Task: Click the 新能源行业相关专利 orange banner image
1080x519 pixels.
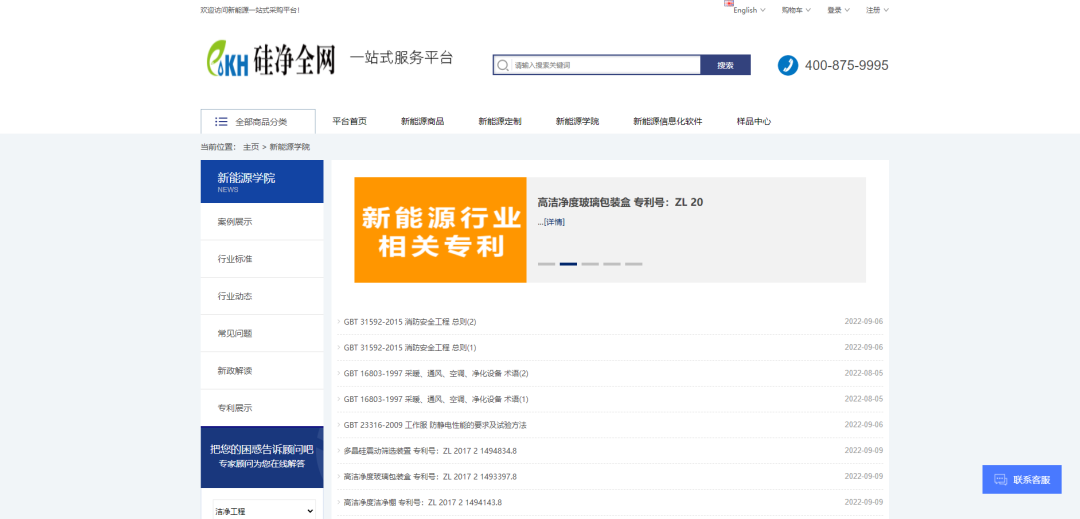Action: [440, 230]
